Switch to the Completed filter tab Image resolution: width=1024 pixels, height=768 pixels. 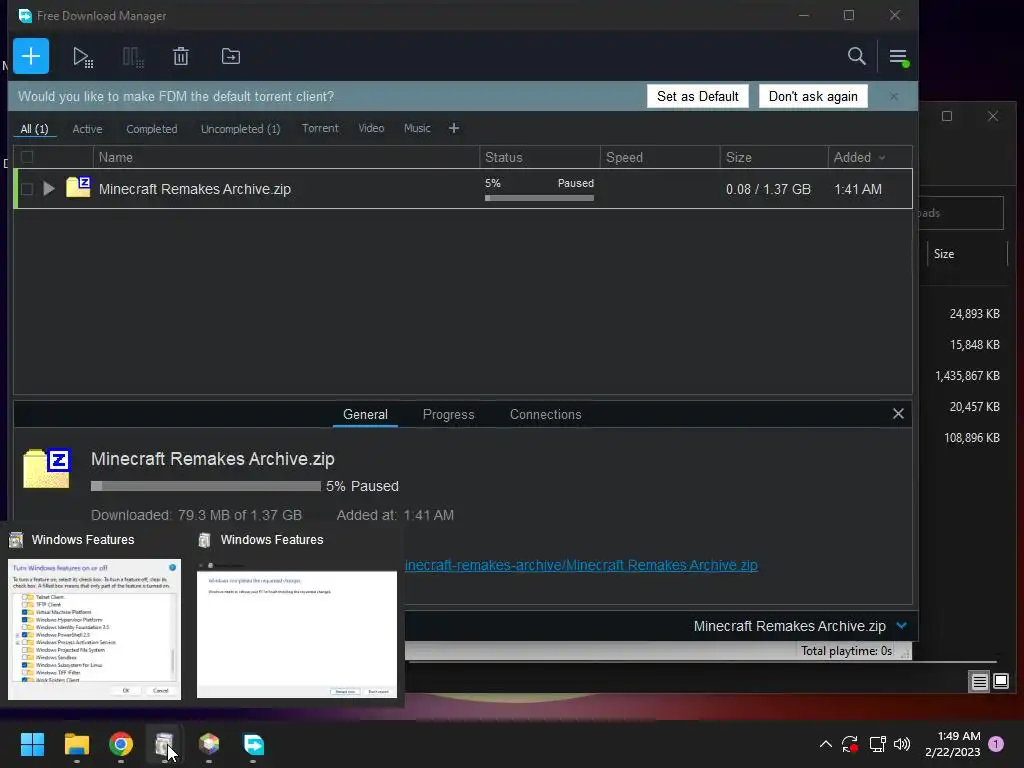coord(152,129)
